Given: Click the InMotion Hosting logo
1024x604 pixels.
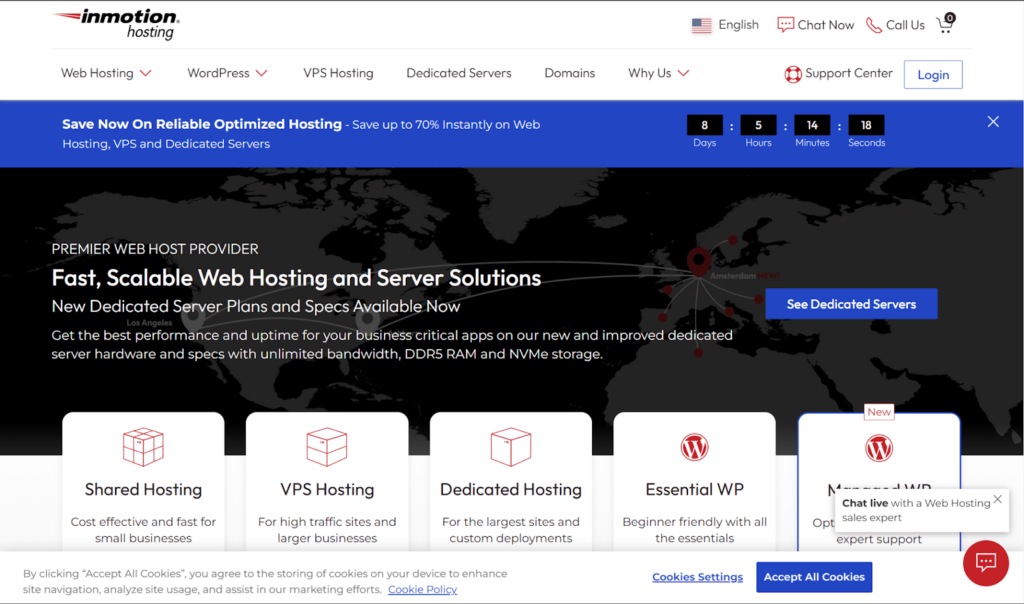Looking at the screenshot, I should [x=116, y=24].
